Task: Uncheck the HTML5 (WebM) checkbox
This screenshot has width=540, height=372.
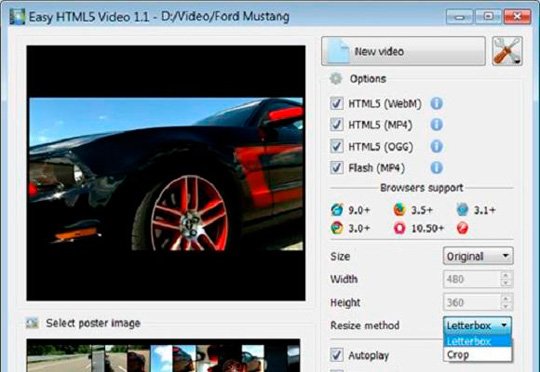Action: pos(336,103)
